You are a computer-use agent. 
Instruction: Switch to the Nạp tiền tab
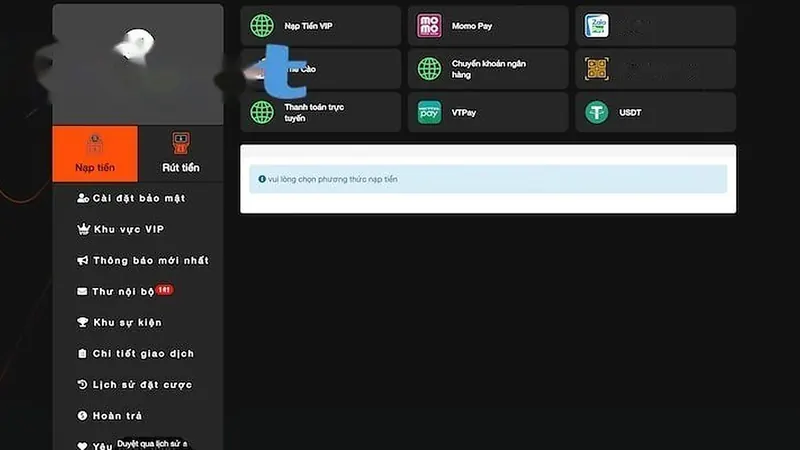click(x=95, y=154)
